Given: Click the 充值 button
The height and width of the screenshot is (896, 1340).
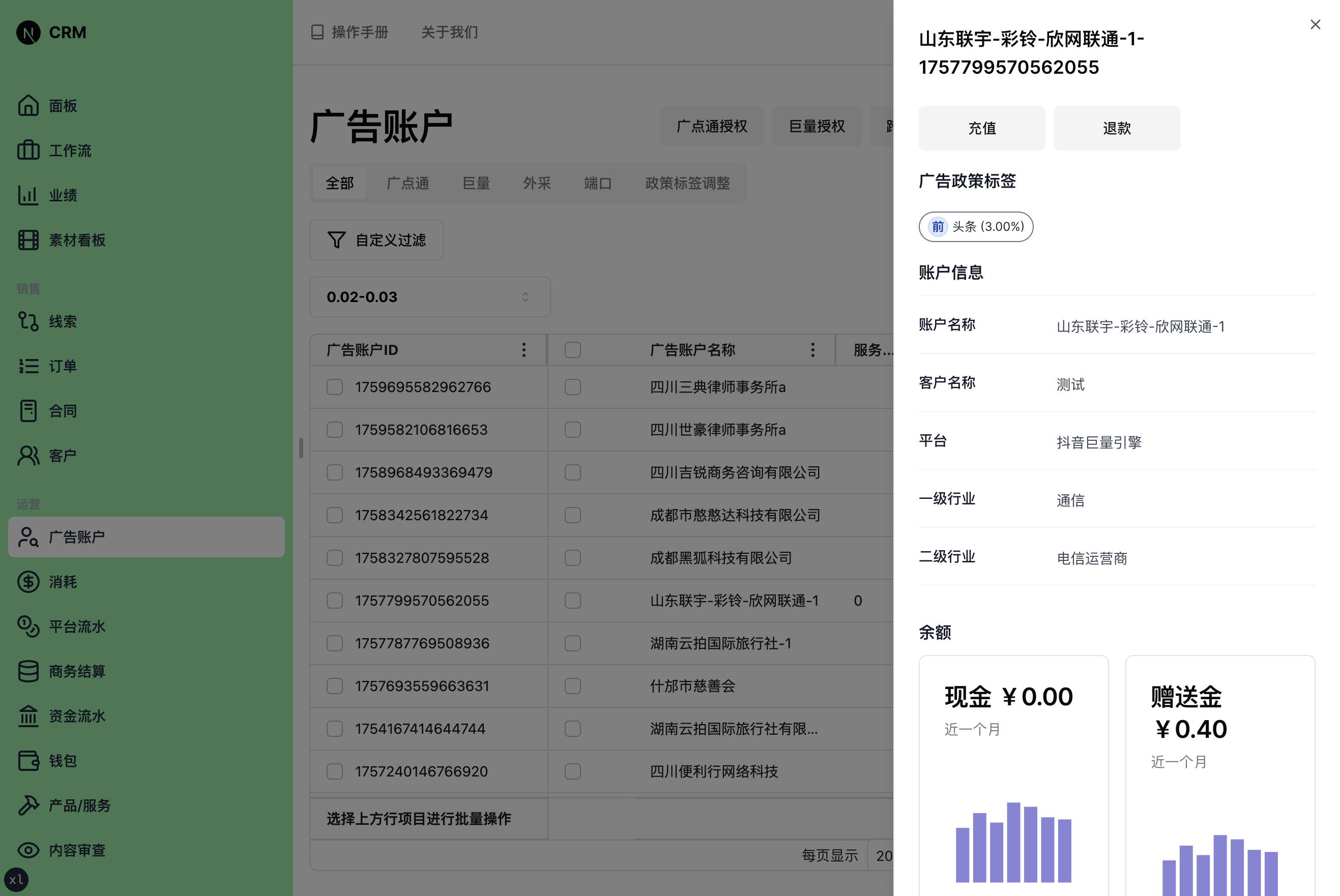Looking at the screenshot, I should [x=981, y=128].
